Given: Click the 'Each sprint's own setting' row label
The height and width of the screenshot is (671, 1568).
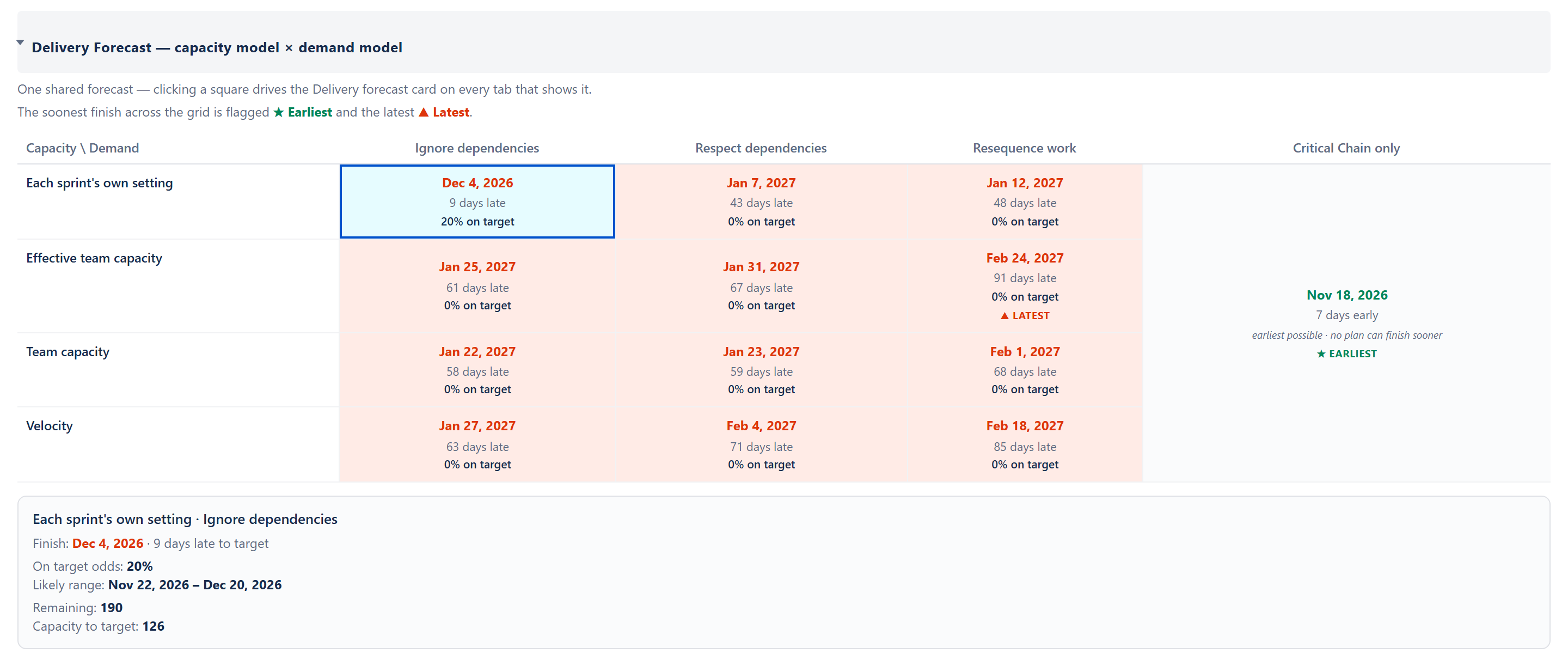Looking at the screenshot, I should coord(99,182).
